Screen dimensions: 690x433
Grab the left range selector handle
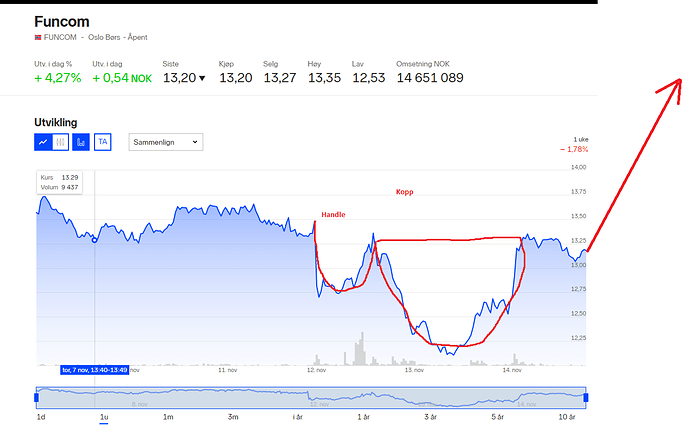[37, 398]
